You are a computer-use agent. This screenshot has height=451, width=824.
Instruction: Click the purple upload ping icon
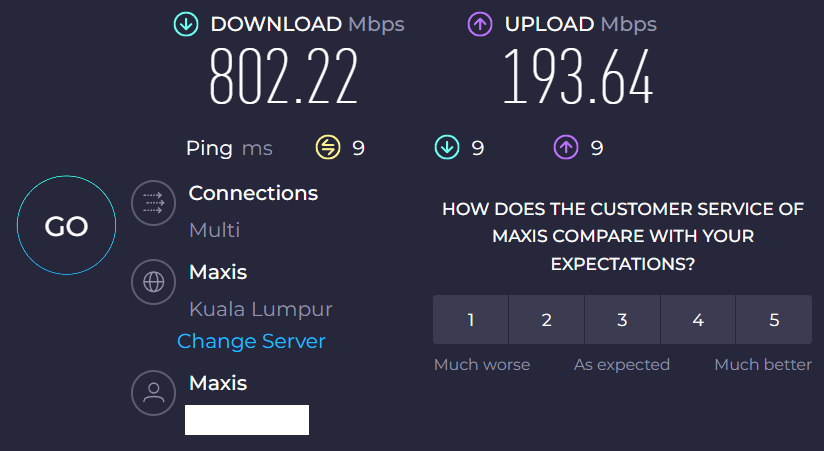click(x=566, y=148)
